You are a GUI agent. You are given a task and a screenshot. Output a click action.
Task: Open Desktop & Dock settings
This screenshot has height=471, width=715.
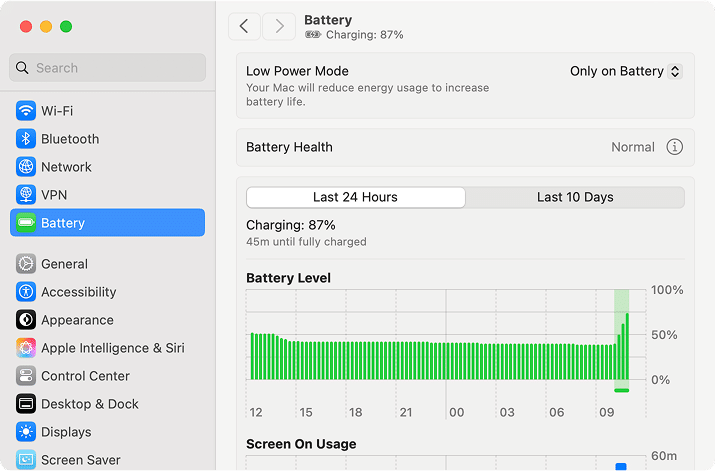[90, 404]
